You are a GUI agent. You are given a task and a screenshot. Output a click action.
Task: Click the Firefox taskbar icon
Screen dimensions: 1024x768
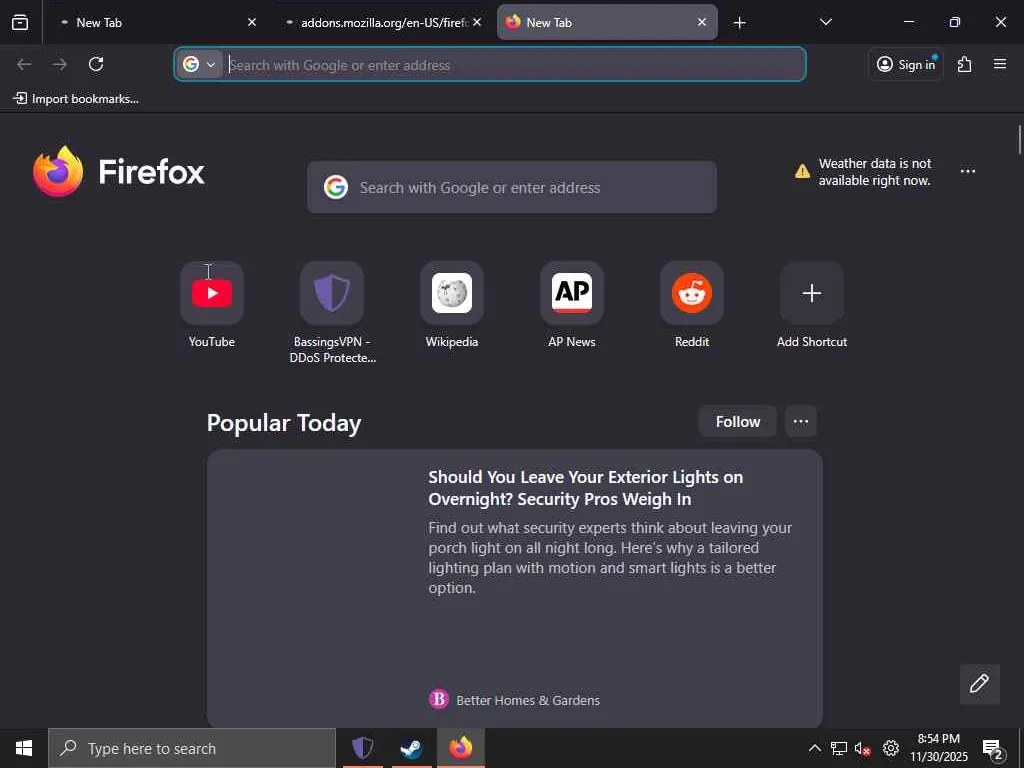(460, 748)
